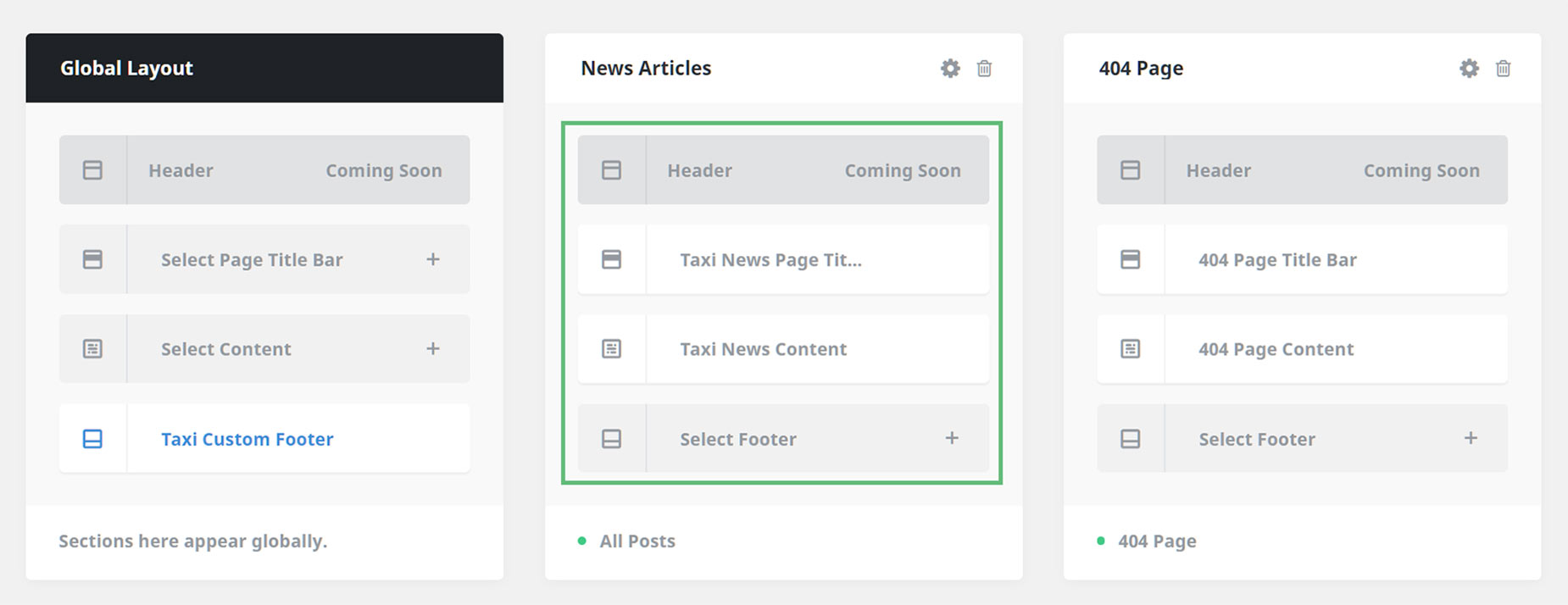The width and height of the screenshot is (1568, 605).
Task: Click icon beside Taxi News Content
Action: (x=611, y=349)
